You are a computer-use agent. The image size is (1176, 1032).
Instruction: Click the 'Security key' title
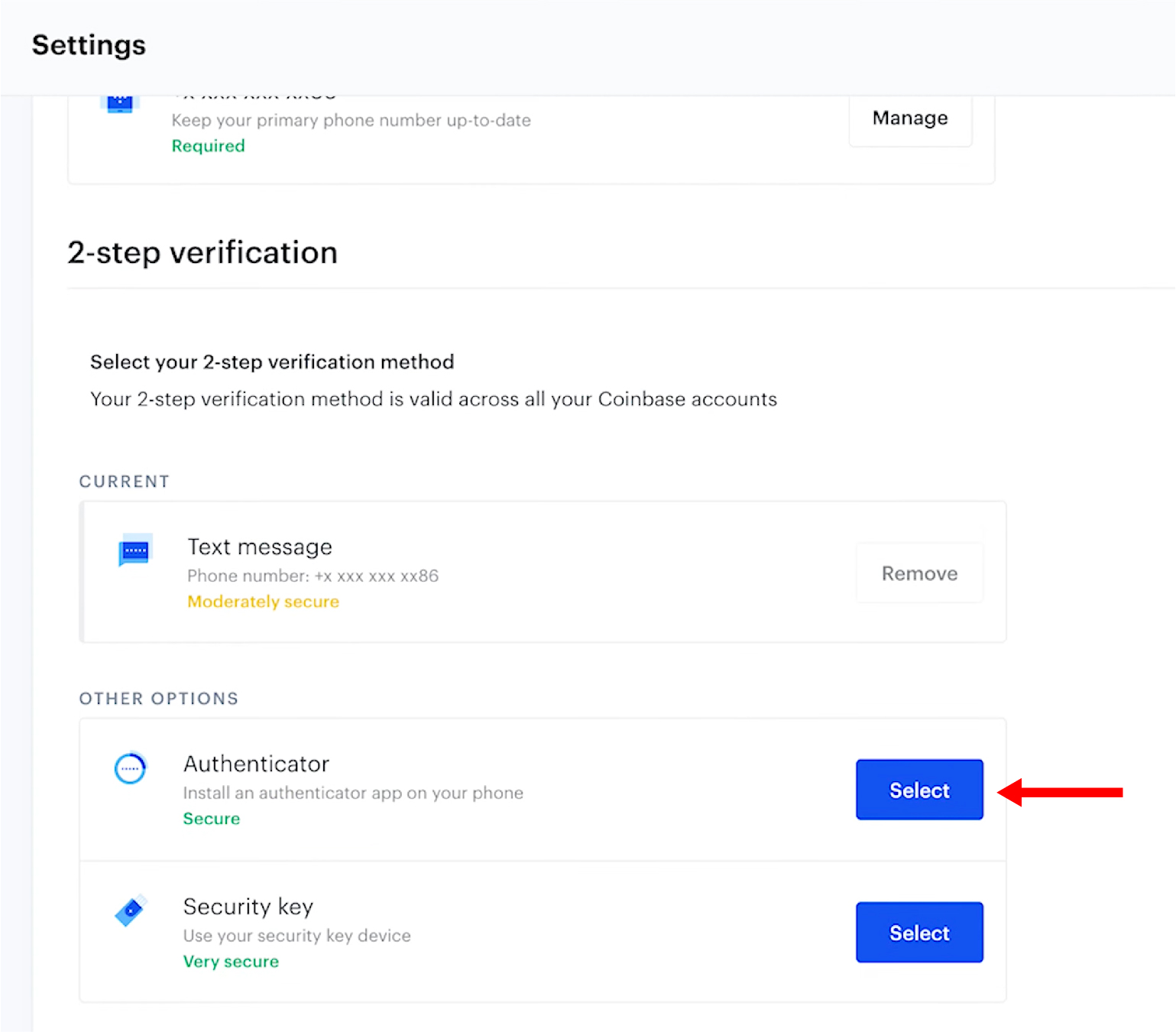248,907
